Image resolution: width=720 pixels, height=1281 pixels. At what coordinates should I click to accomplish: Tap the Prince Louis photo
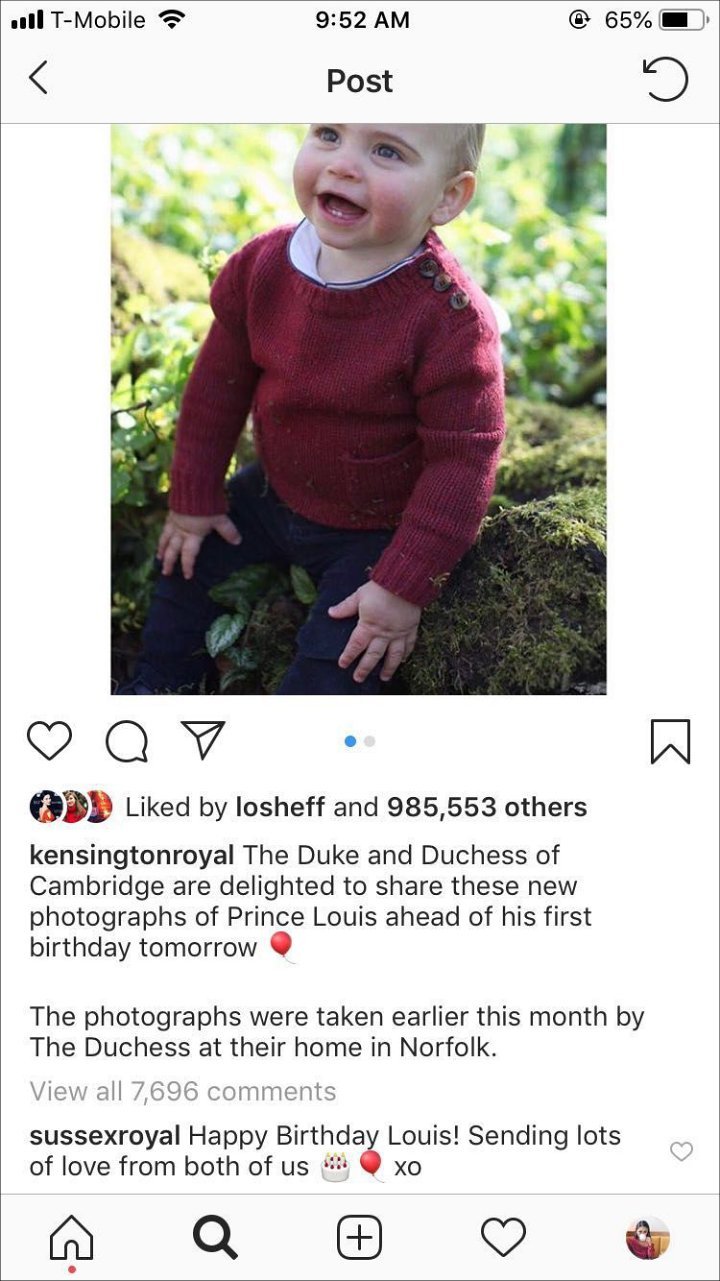point(358,409)
